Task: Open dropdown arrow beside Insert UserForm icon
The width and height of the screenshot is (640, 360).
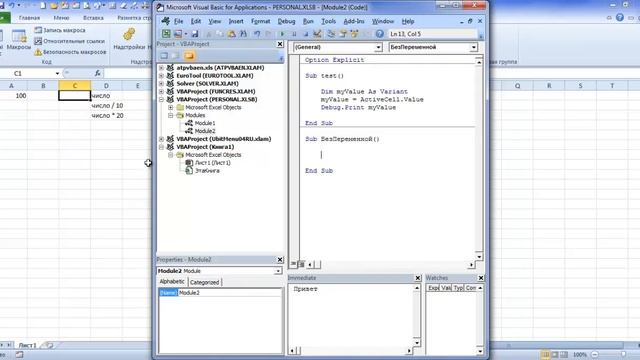Action: 186,34
